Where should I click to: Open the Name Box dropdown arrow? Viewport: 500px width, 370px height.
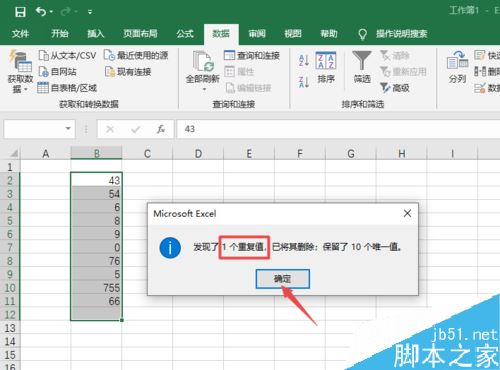coord(68,128)
